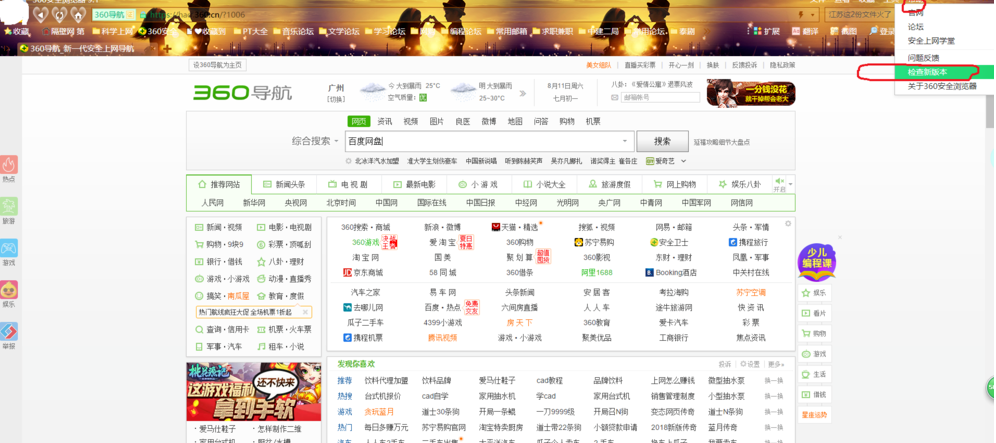
Task: Click the 看片 right sidebar item
Action: [x=815, y=313]
